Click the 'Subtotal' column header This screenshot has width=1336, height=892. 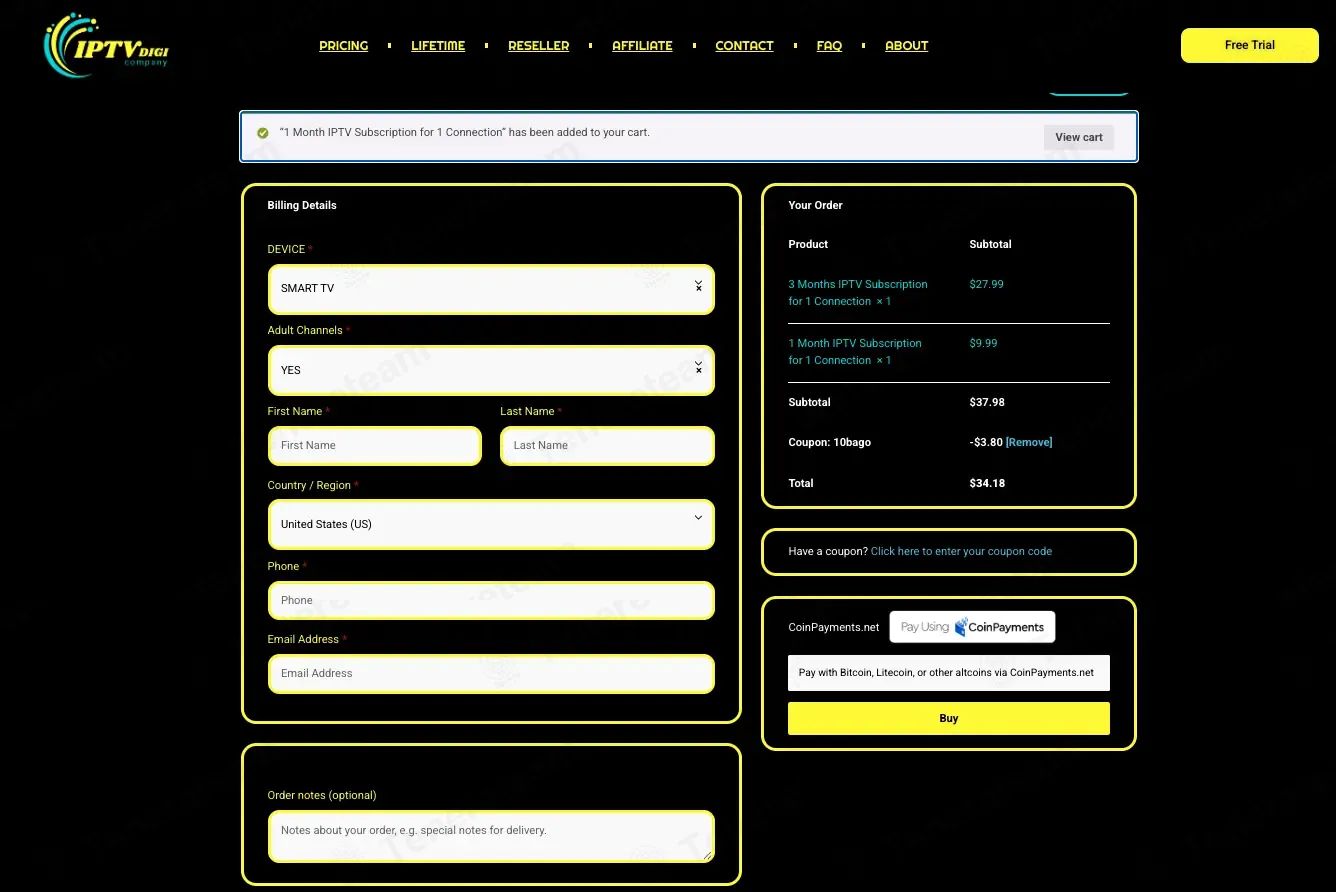990,244
